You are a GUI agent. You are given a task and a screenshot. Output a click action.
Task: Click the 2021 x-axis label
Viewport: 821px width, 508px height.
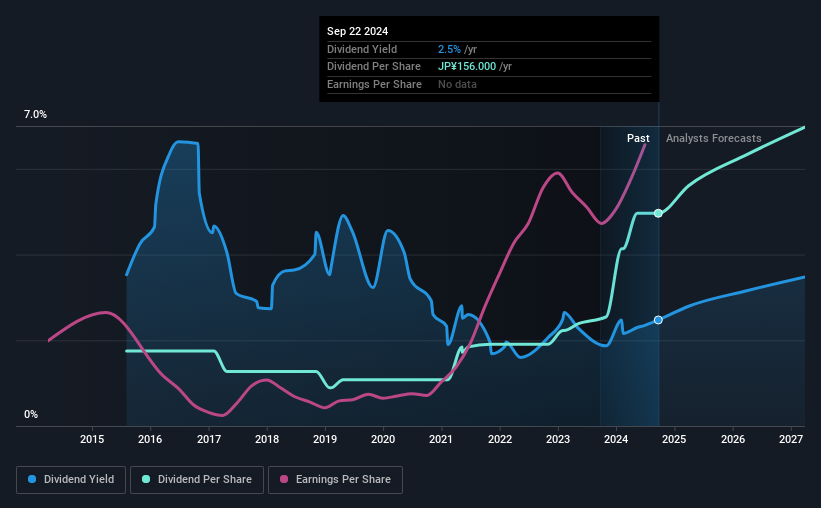pos(441,439)
